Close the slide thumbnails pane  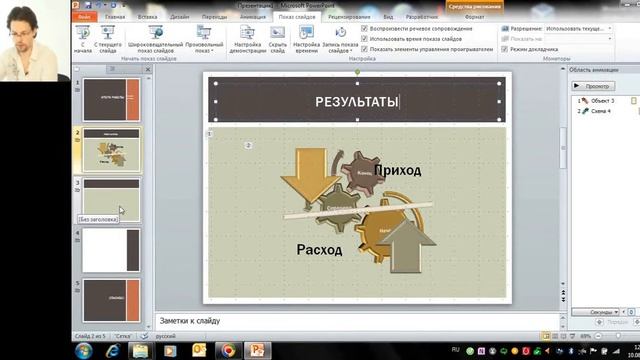[x=148, y=69]
